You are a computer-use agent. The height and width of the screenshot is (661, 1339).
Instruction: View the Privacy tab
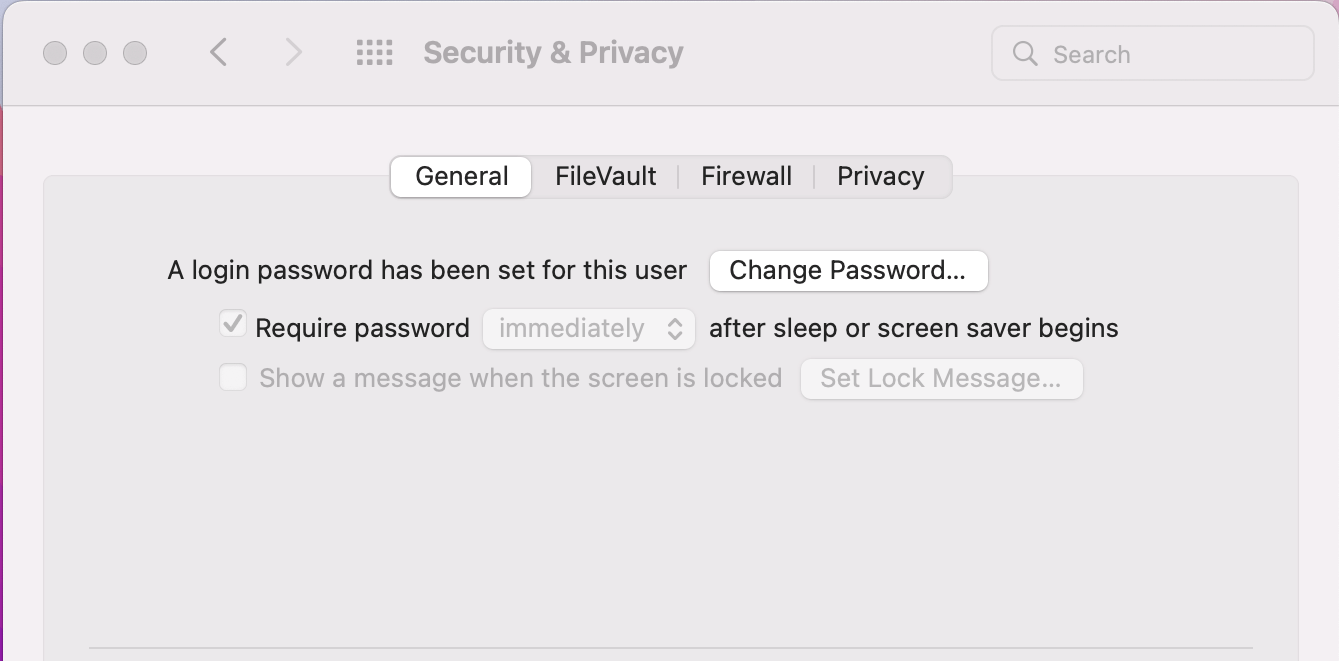(x=880, y=176)
